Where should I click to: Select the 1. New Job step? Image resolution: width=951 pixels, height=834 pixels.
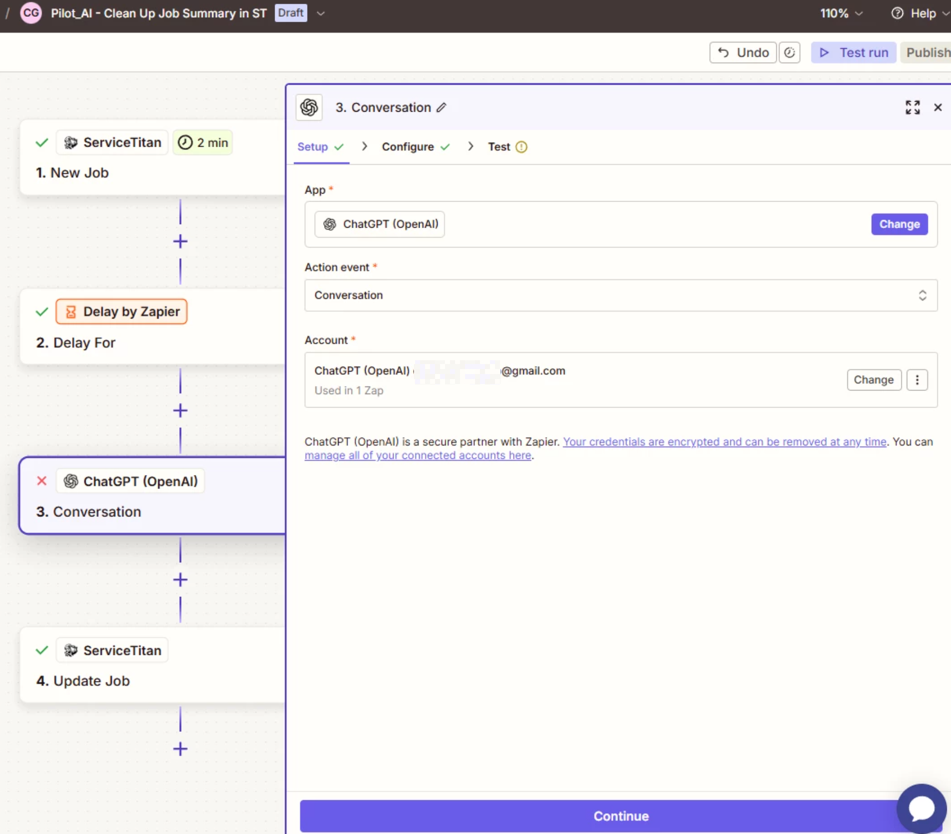coord(153,157)
